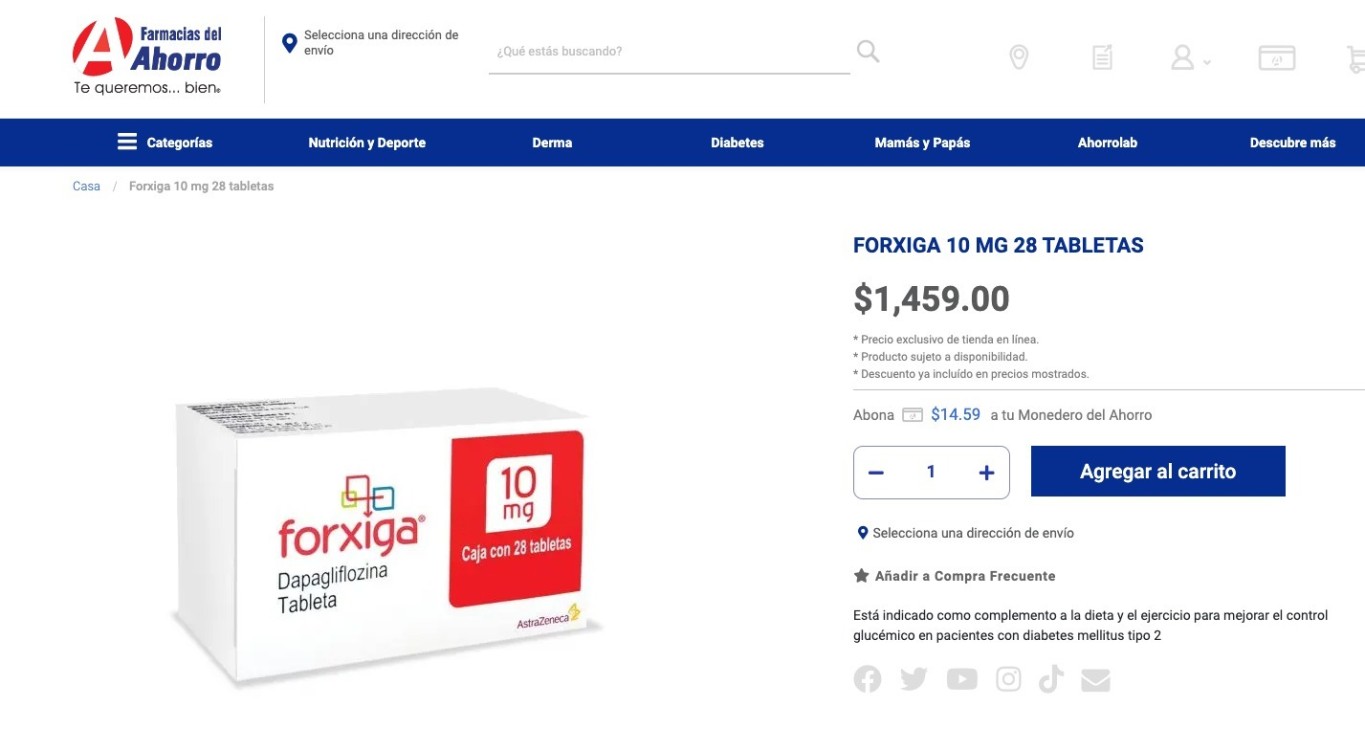Screen dimensions: 1365x750
Task: Focus the ¿Qué estás buscando? search field
Action: coord(669,51)
